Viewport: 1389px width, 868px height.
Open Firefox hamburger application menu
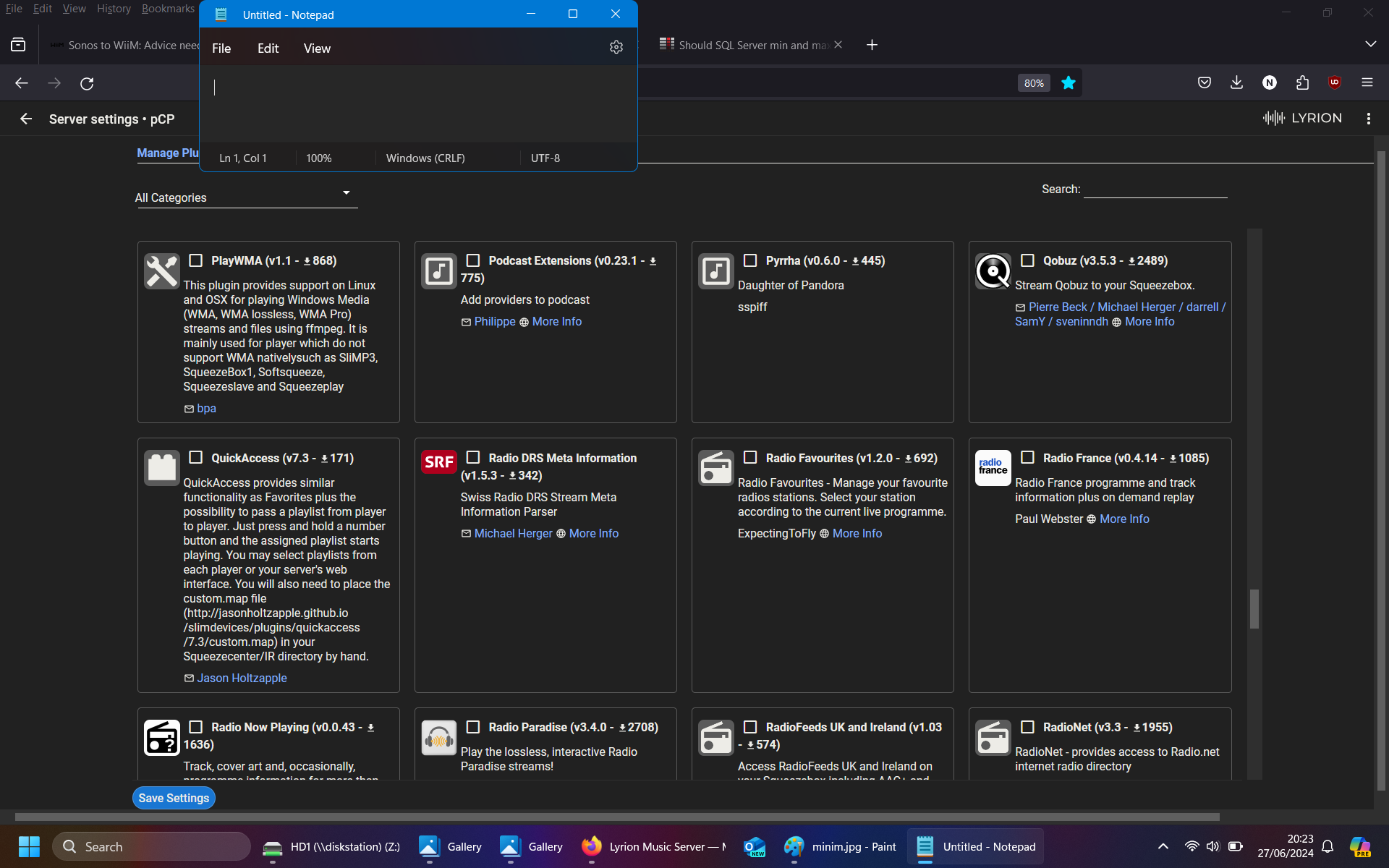click(1367, 82)
